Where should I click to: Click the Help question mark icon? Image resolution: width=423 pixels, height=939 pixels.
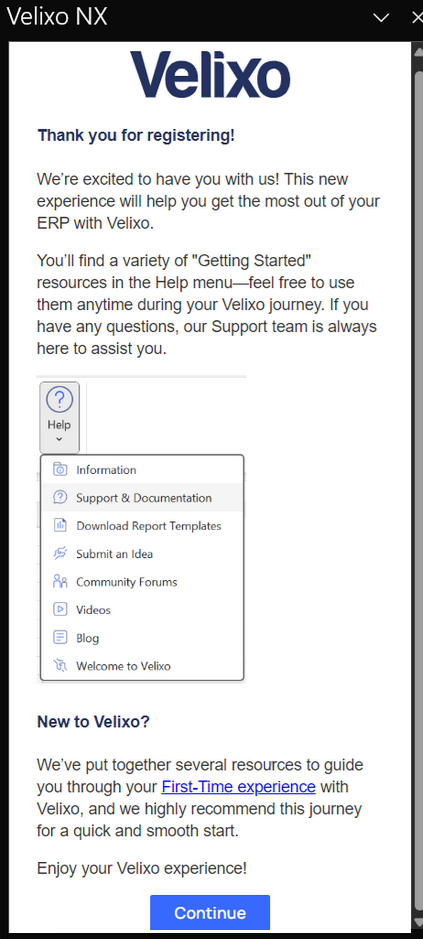click(x=59, y=400)
